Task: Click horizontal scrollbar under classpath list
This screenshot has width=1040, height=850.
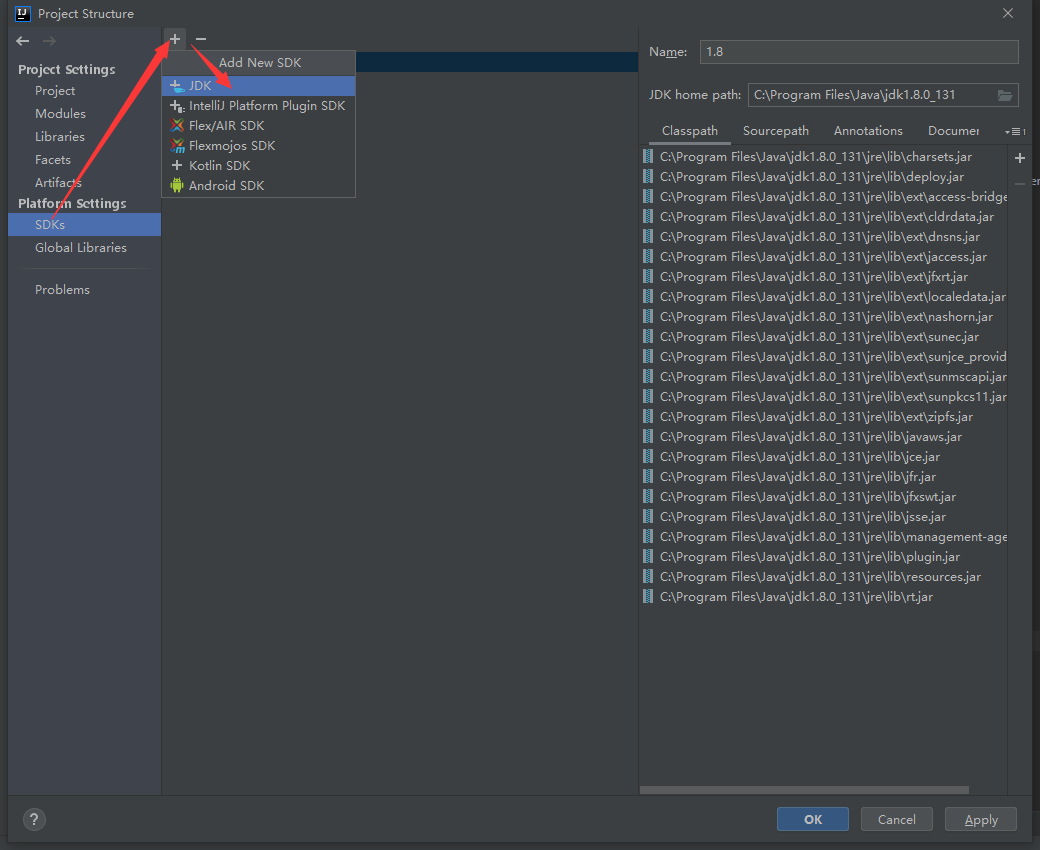Action: point(804,790)
